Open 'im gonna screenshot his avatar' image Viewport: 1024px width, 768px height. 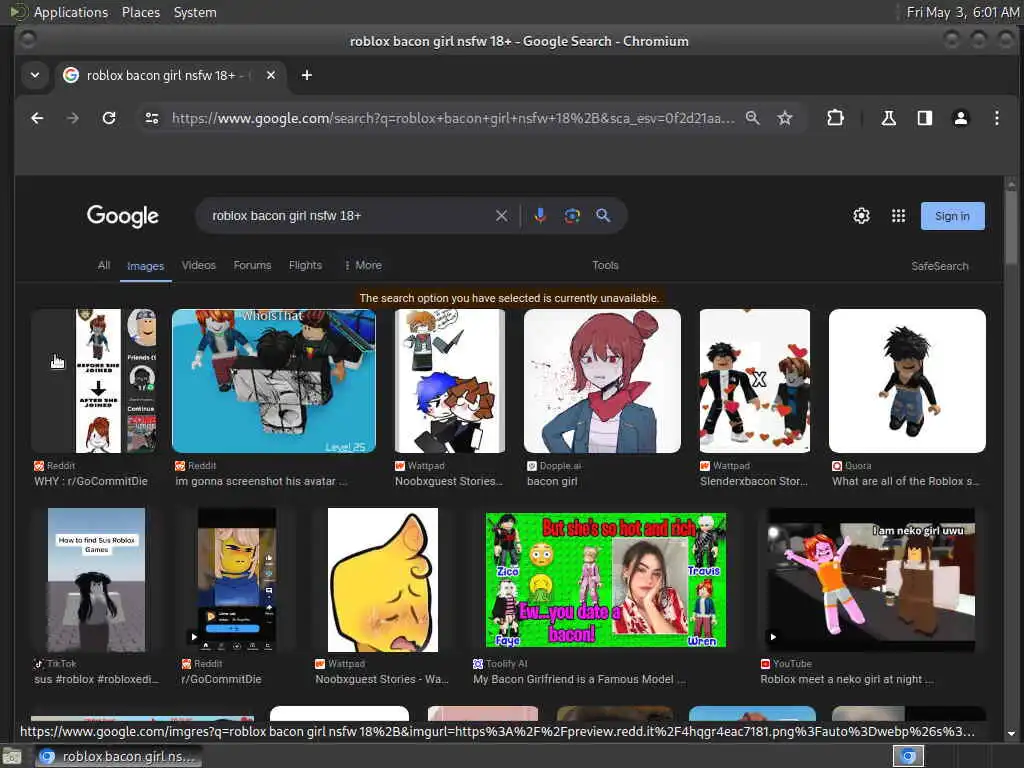[274, 381]
